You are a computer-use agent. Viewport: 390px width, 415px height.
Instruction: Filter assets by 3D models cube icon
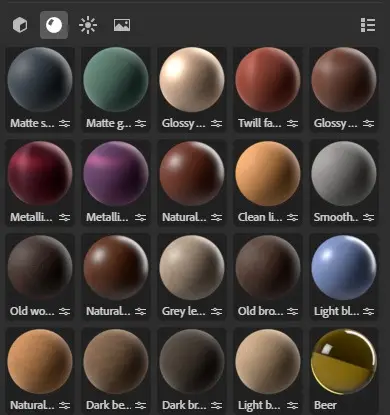point(20,25)
